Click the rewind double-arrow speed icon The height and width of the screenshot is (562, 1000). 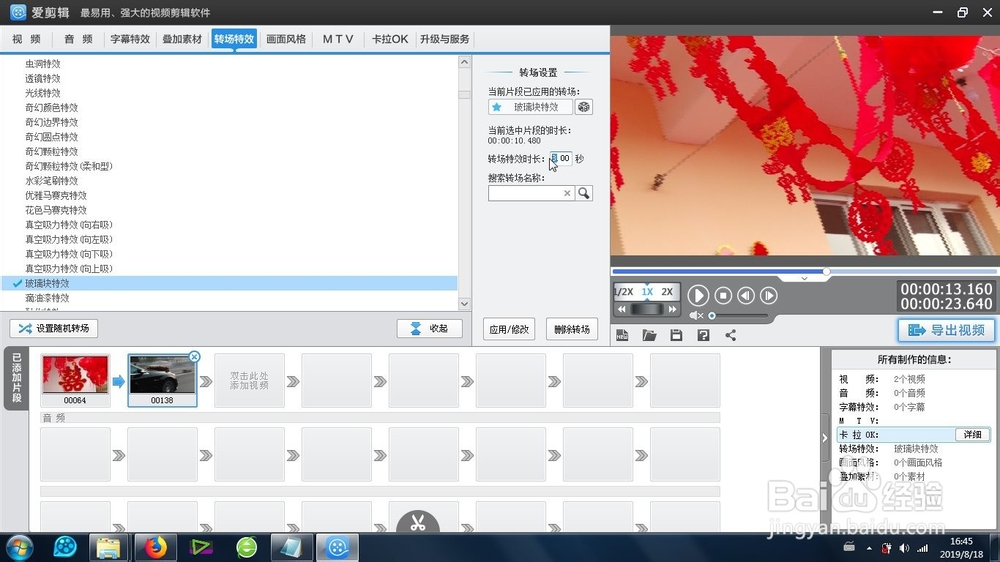click(x=622, y=309)
